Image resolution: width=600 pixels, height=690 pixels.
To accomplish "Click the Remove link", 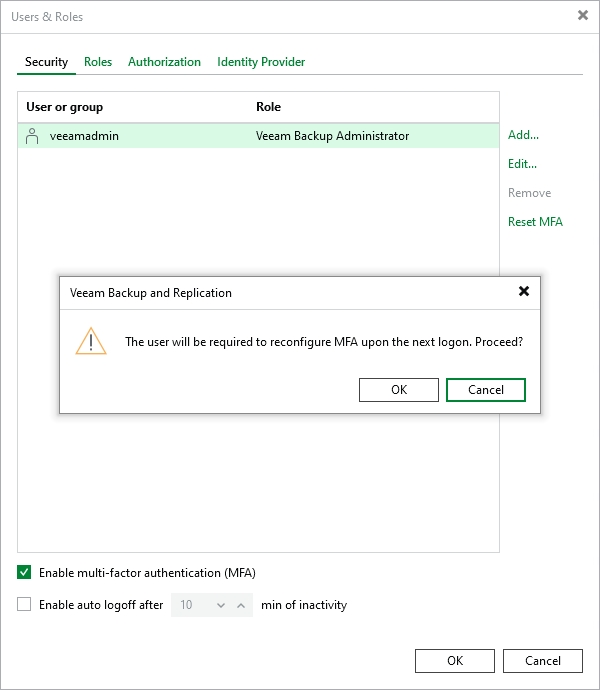I will tap(529, 193).
